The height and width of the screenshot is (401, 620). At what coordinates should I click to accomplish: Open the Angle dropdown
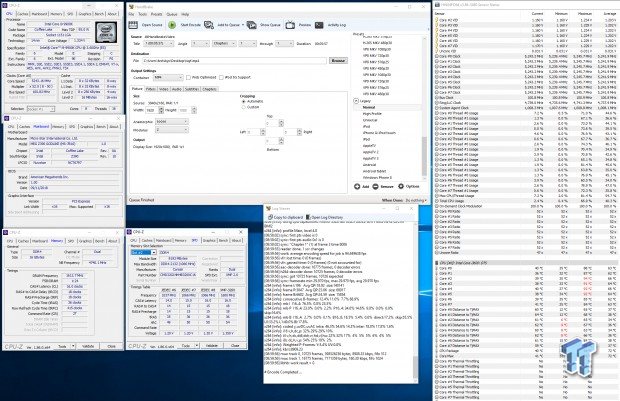tap(200, 44)
